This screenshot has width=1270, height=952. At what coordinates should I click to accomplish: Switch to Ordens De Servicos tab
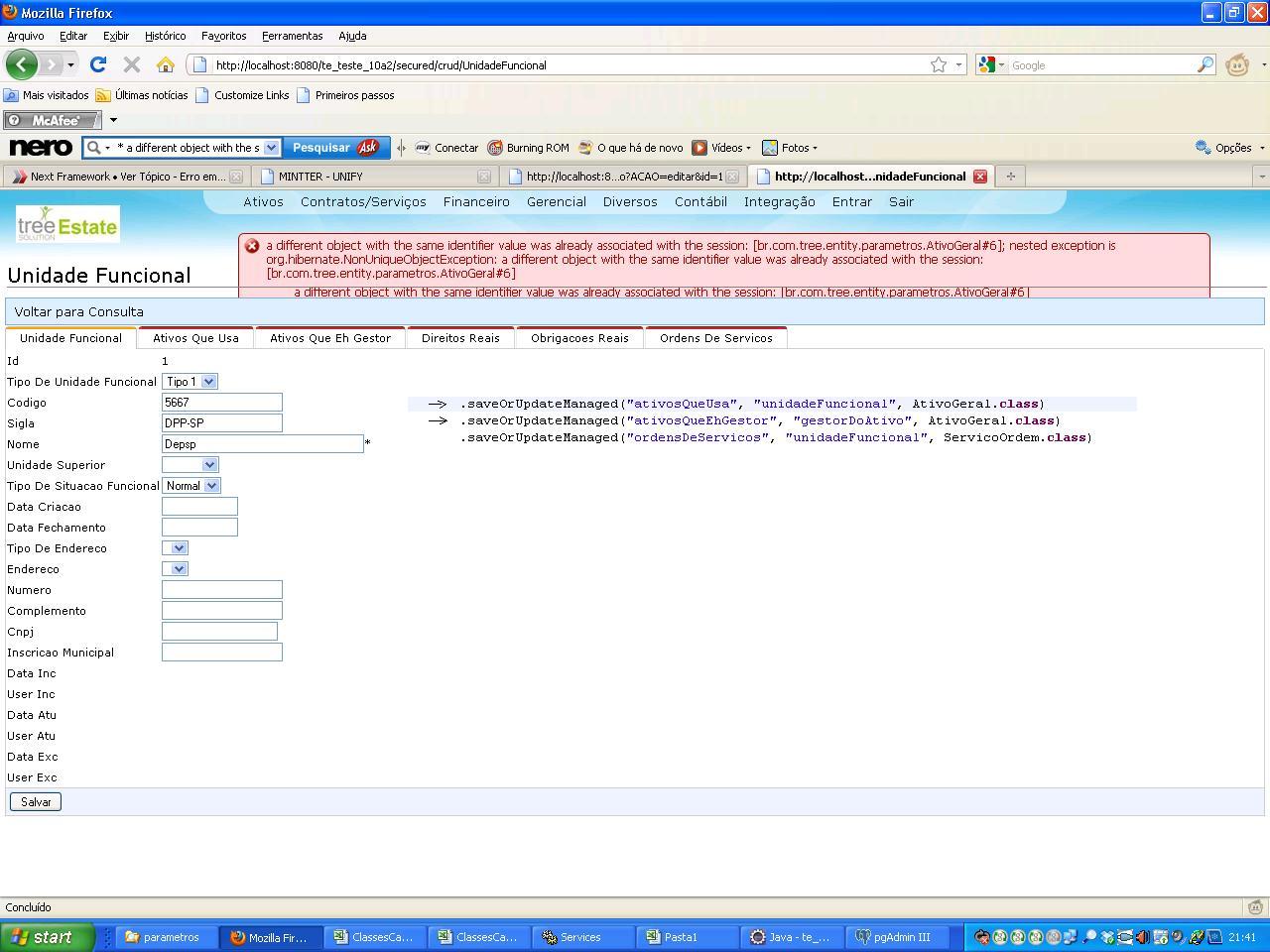716,338
